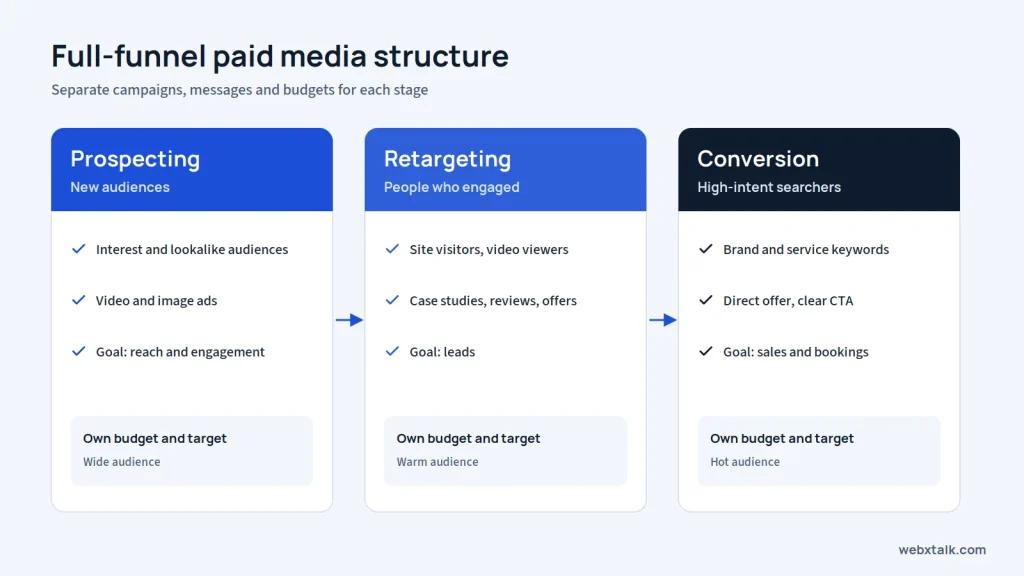The height and width of the screenshot is (576, 1024).
Task: Click 'Goal: reach and engagement' text
Action: [x=180, y=352]
